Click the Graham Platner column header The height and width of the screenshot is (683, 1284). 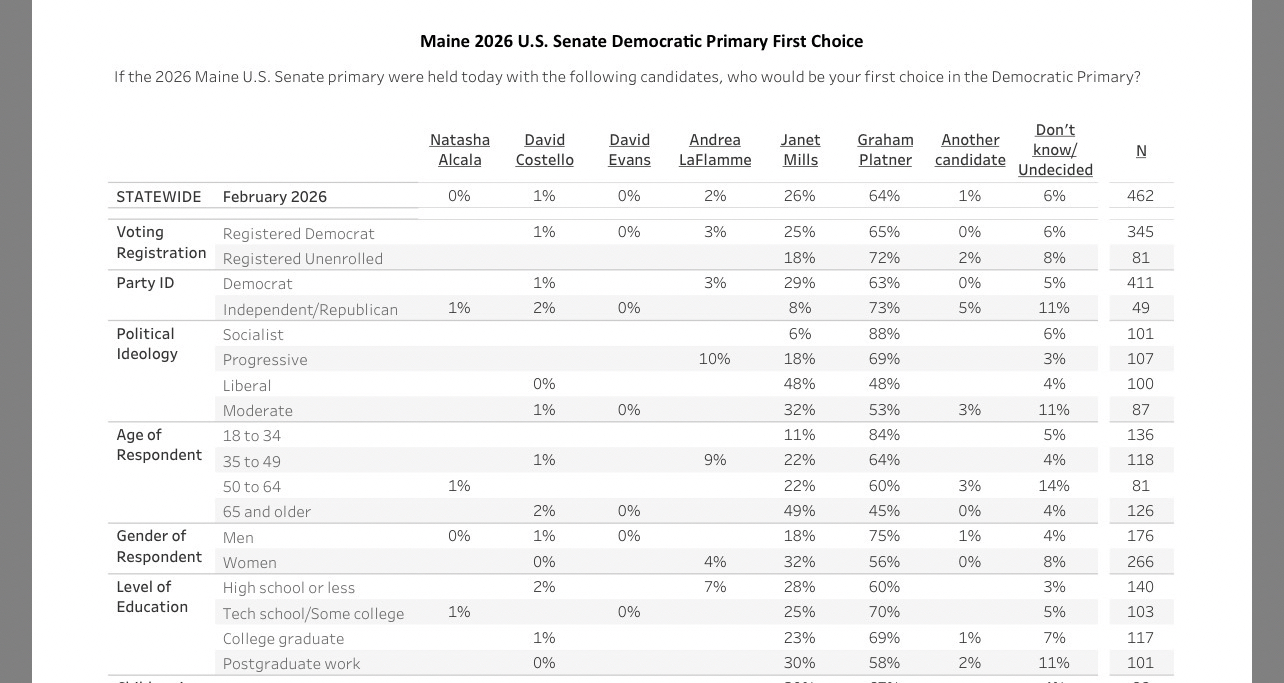click(885, 150)
